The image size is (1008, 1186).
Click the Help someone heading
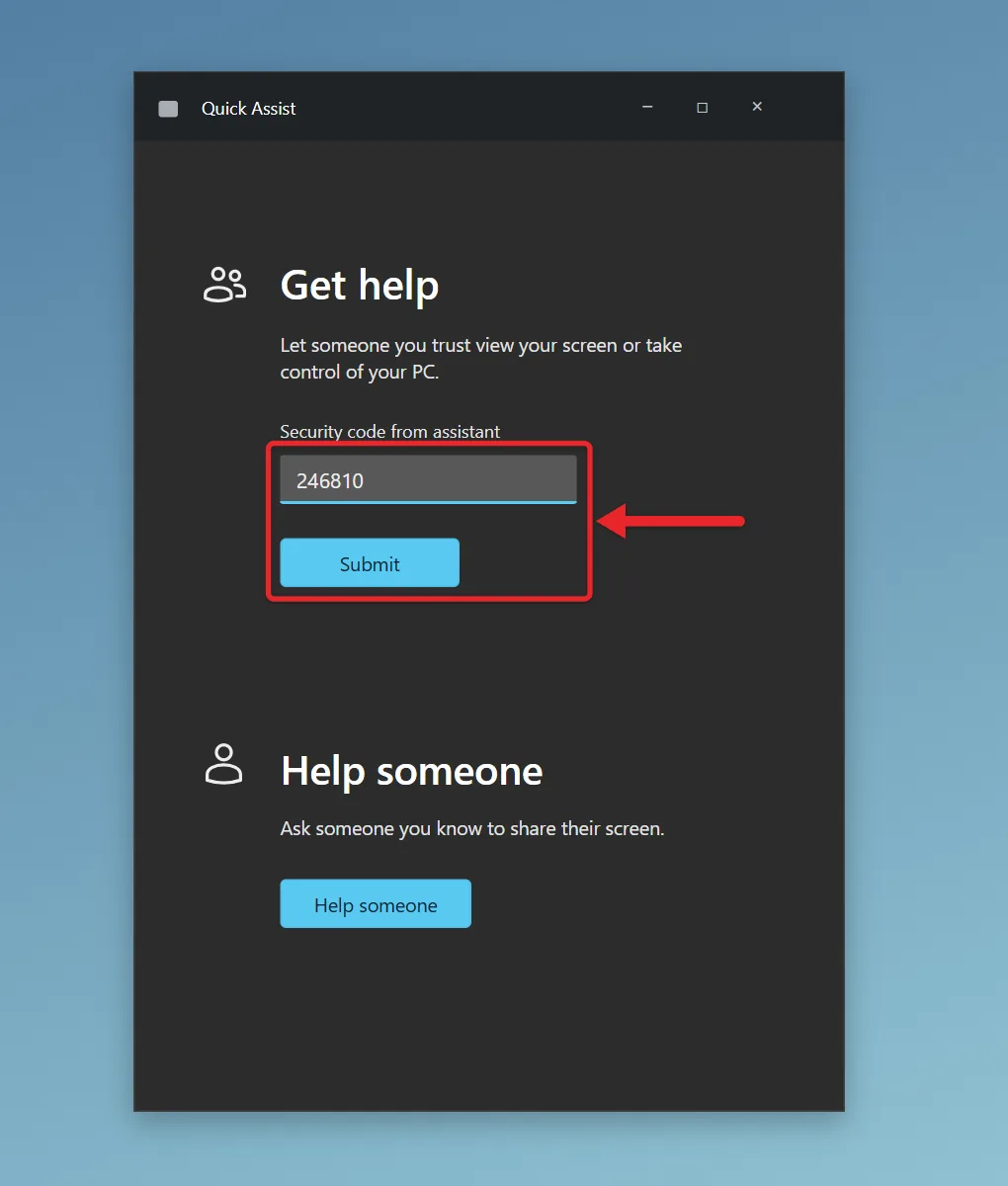(x=412, y=771)
